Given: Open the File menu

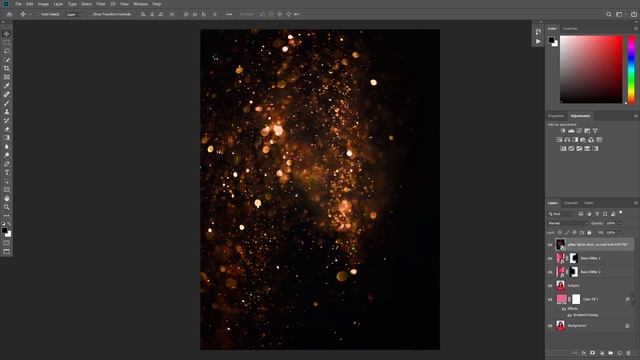Looking at the screenshot, I should pos(18,4).
